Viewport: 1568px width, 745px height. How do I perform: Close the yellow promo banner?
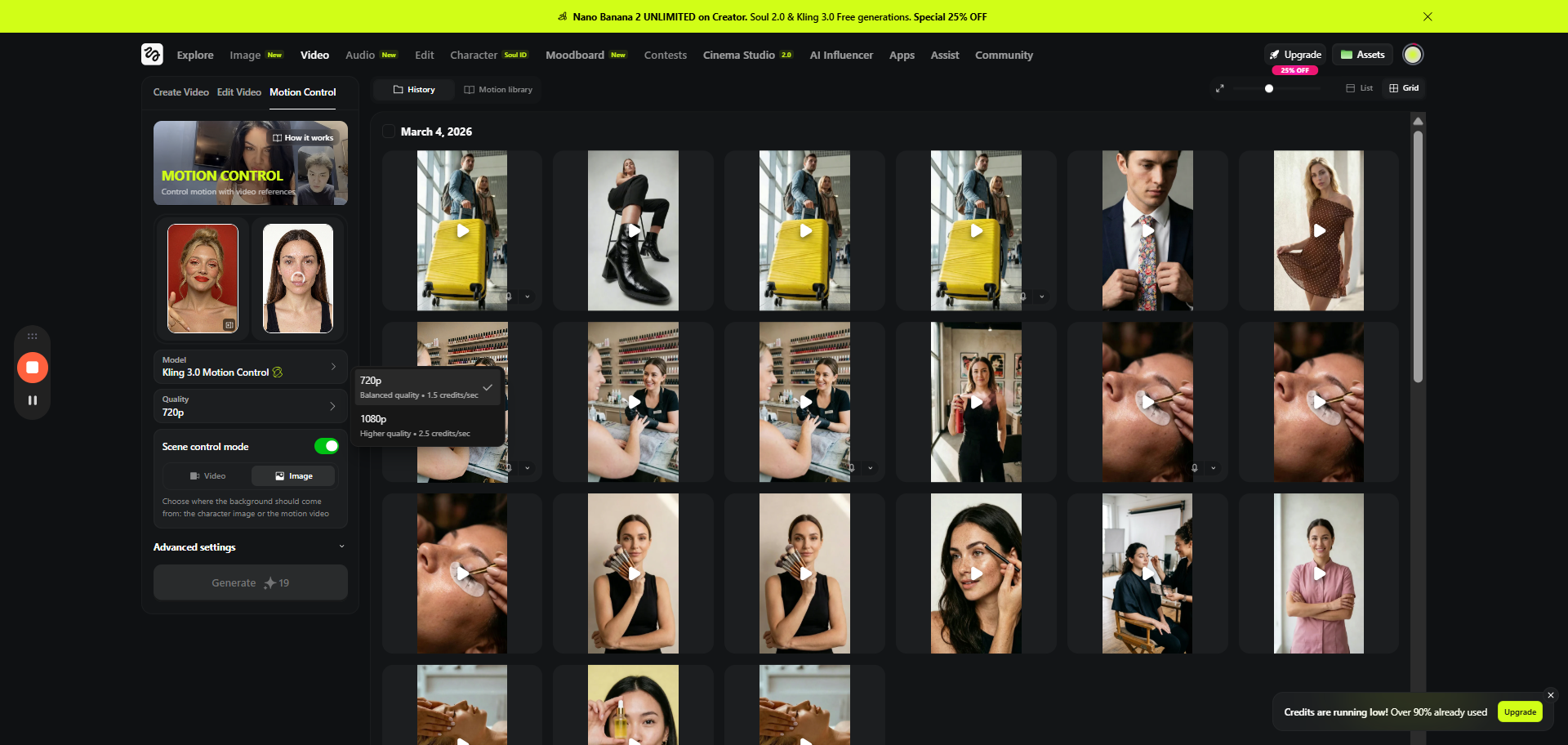click(1427, 16)
